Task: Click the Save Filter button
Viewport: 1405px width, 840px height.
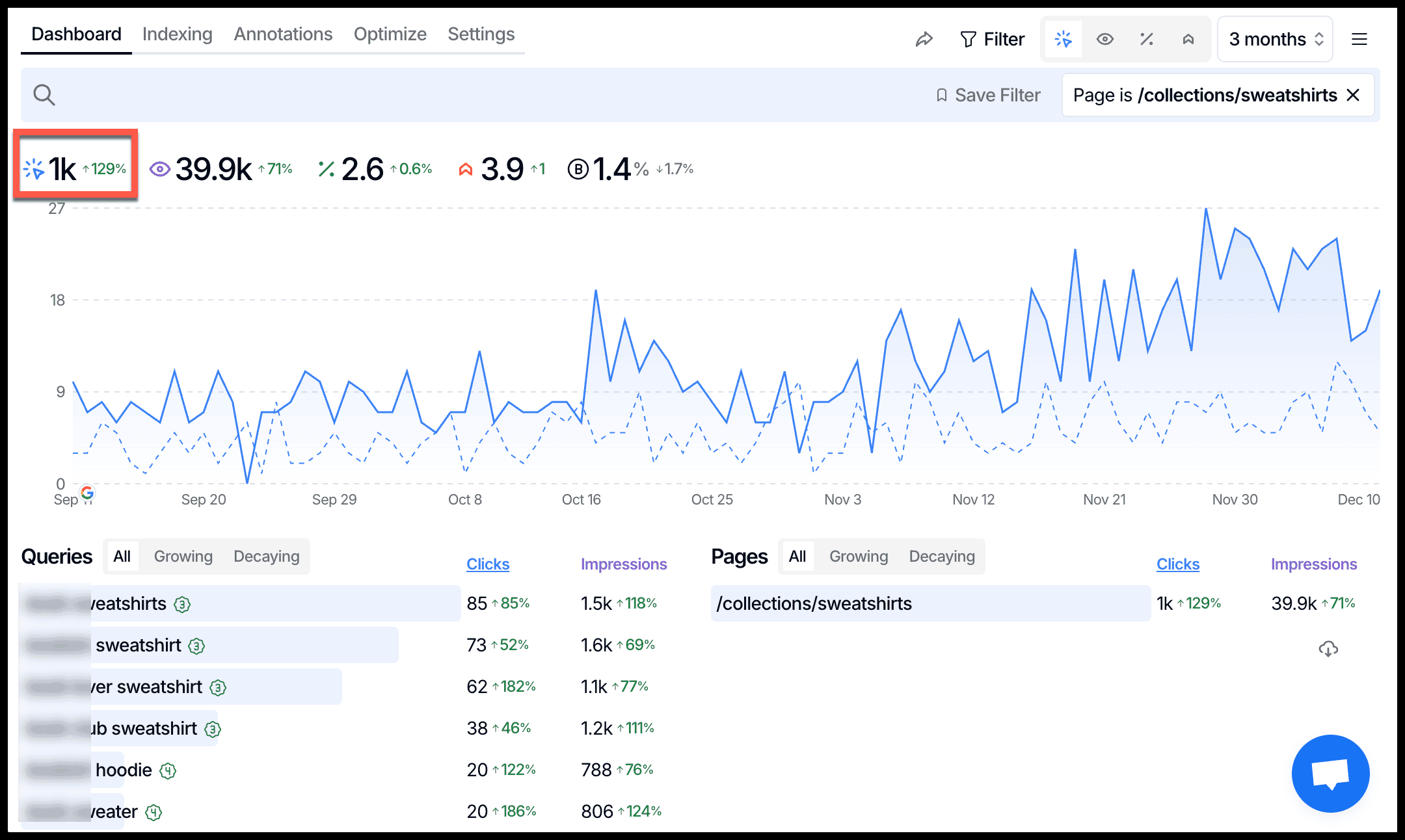Action: 989,96
